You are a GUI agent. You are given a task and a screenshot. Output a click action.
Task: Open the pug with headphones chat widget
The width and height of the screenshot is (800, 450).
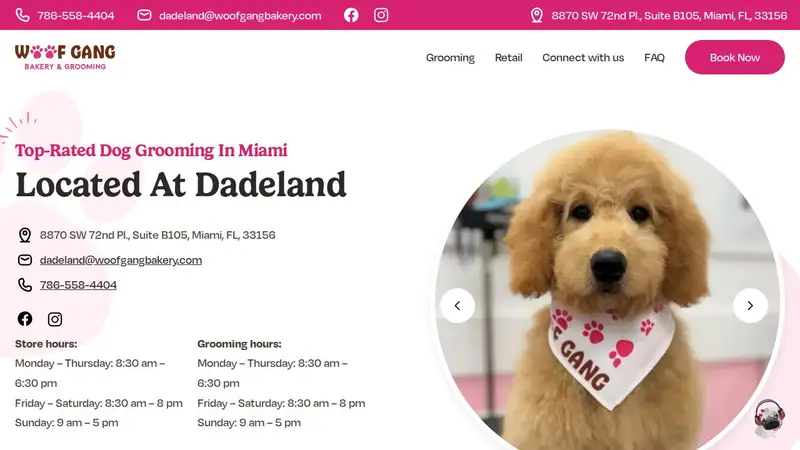769,418
